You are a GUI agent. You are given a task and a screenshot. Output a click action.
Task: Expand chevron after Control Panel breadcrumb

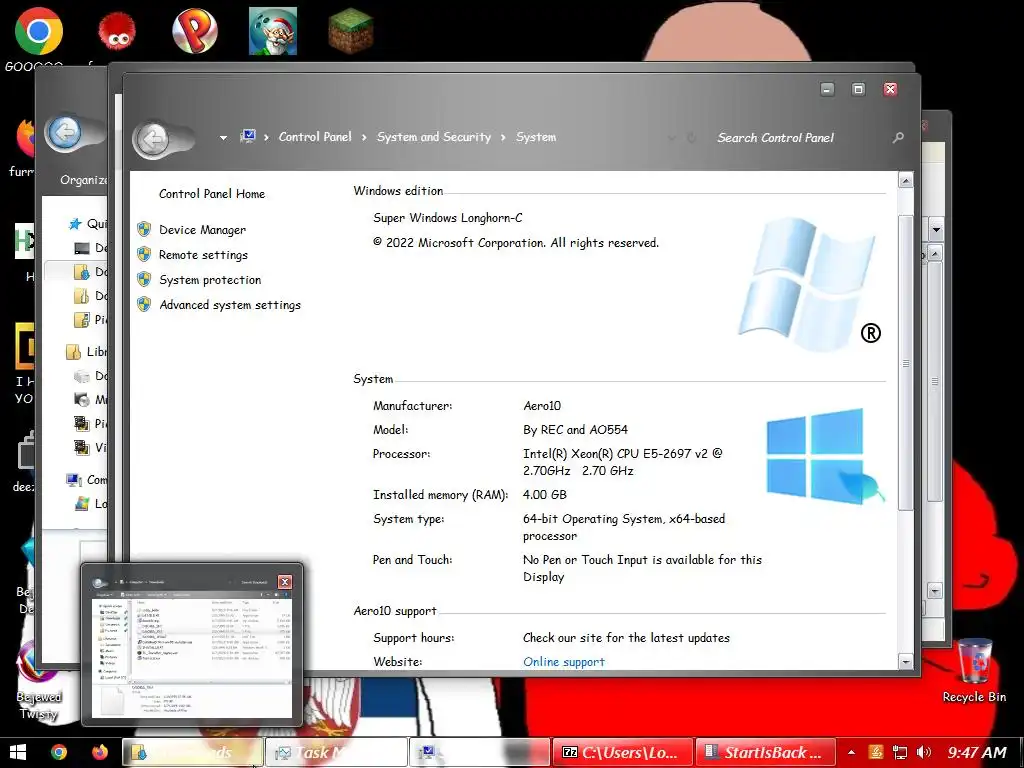(x=364, y=137)
